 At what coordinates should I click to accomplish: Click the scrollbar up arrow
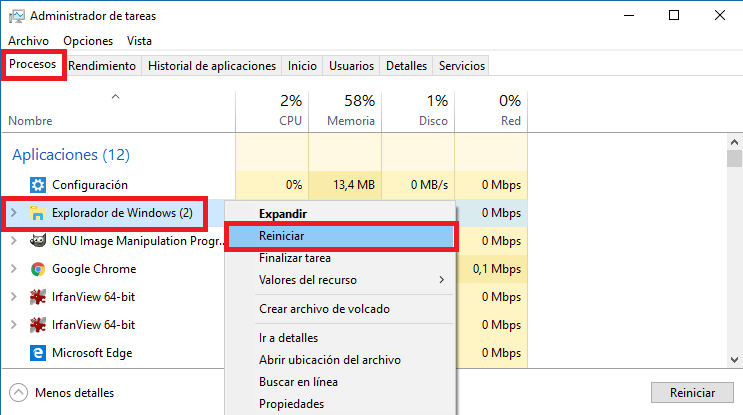734,142
